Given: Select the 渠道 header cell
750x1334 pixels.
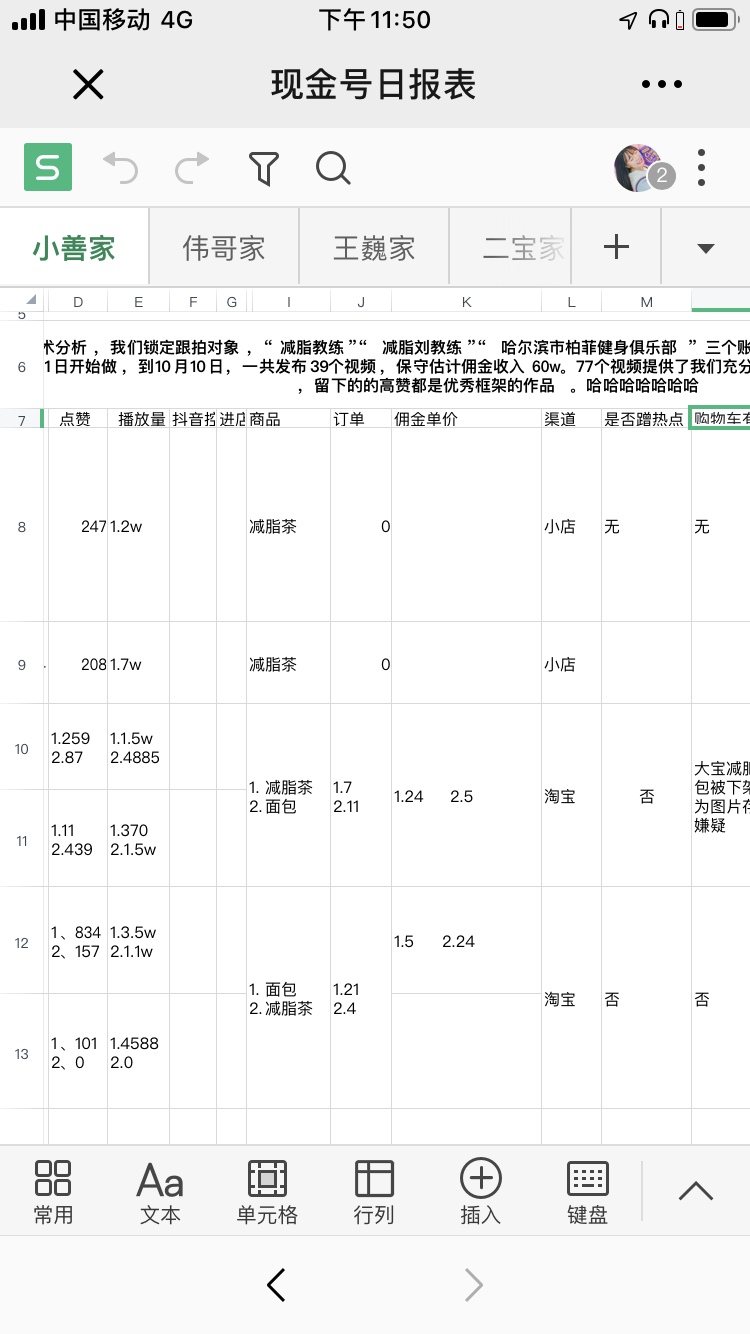Looking at the screenshot, I should pyautogui.click(x=571, y=419).
